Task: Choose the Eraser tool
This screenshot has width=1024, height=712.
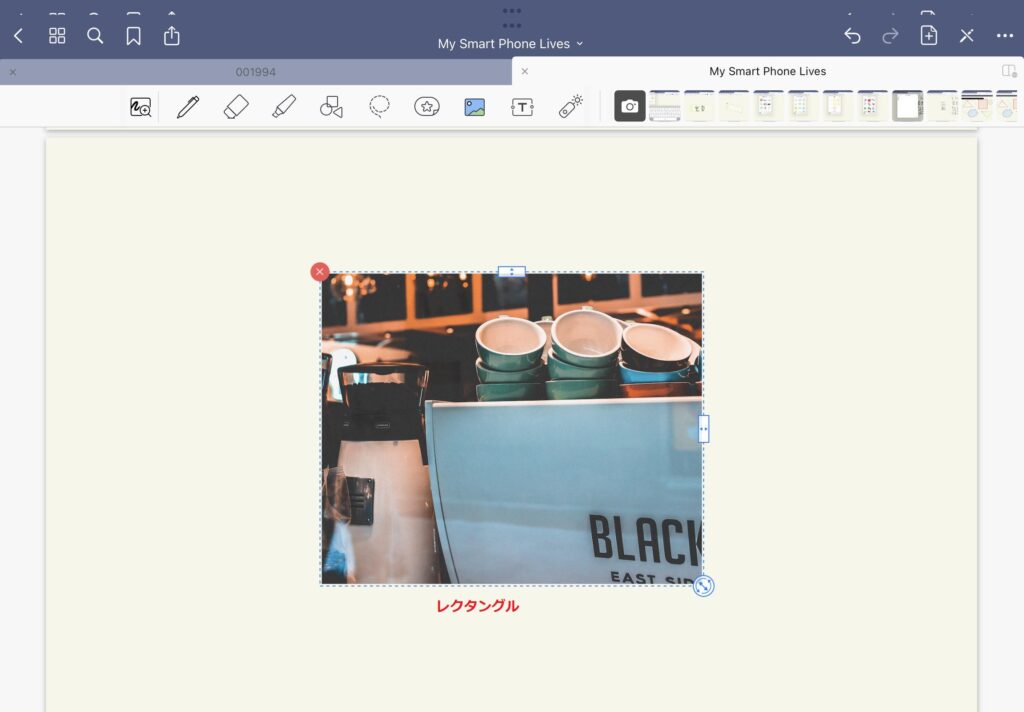Action: (x=236, y=107)
